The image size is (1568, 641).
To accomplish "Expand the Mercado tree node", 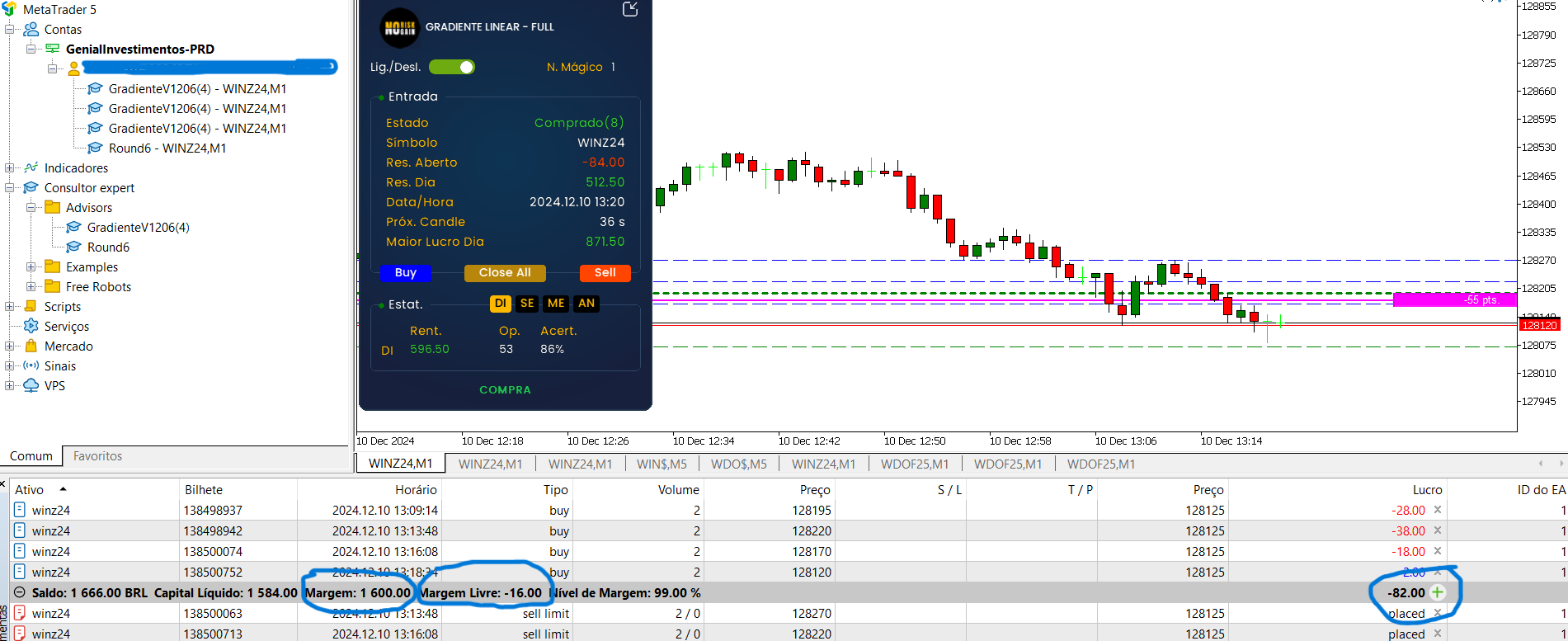I will 10,346.
